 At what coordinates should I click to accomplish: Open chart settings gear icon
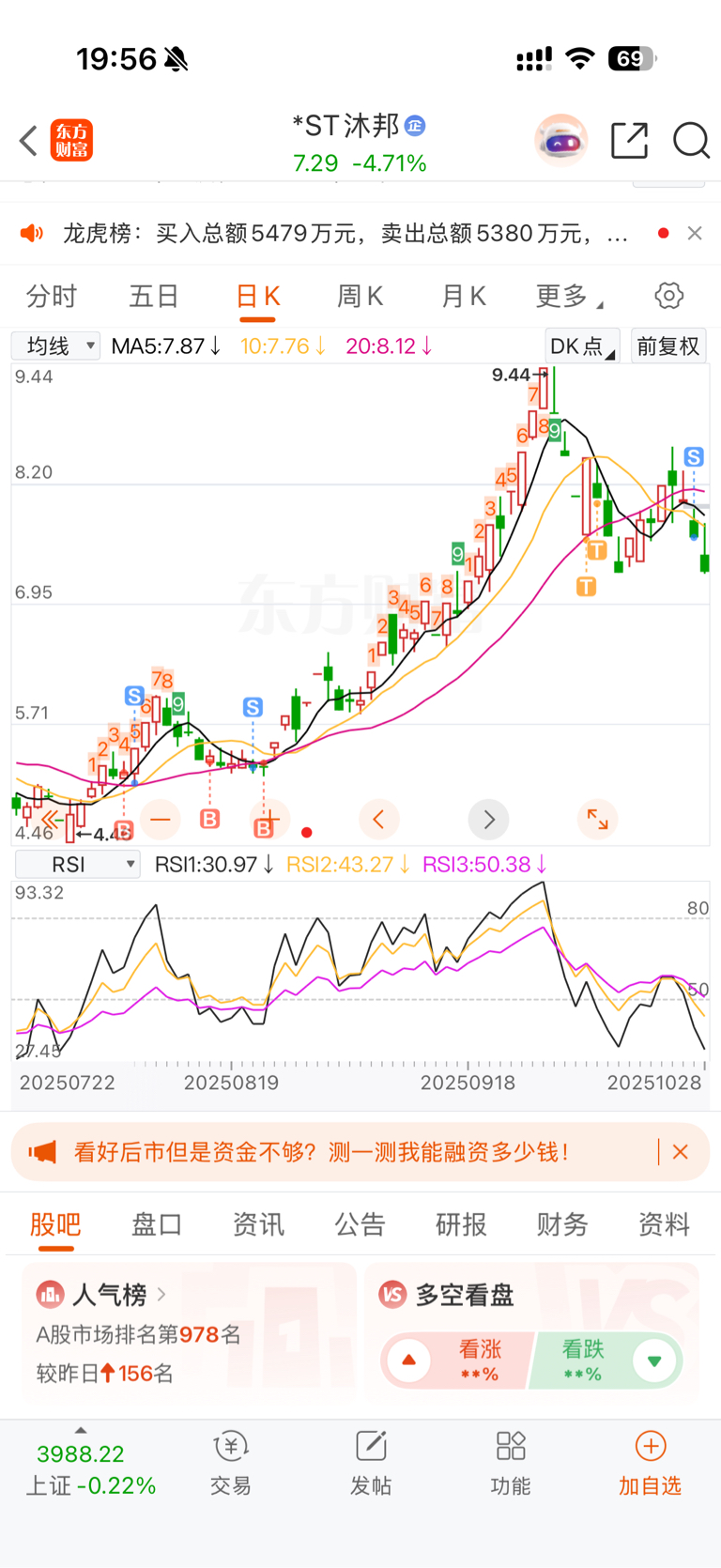[668, 296]
